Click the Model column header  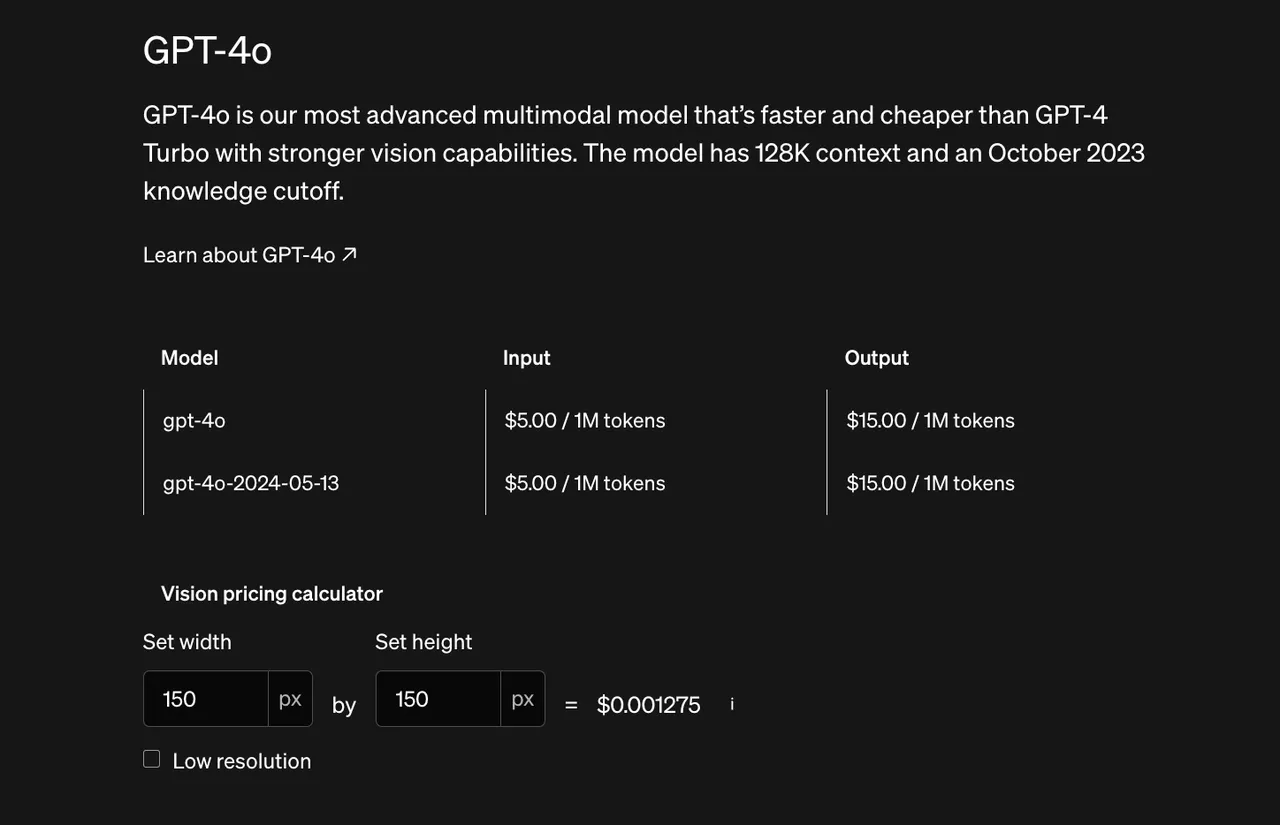coord(189,358)
